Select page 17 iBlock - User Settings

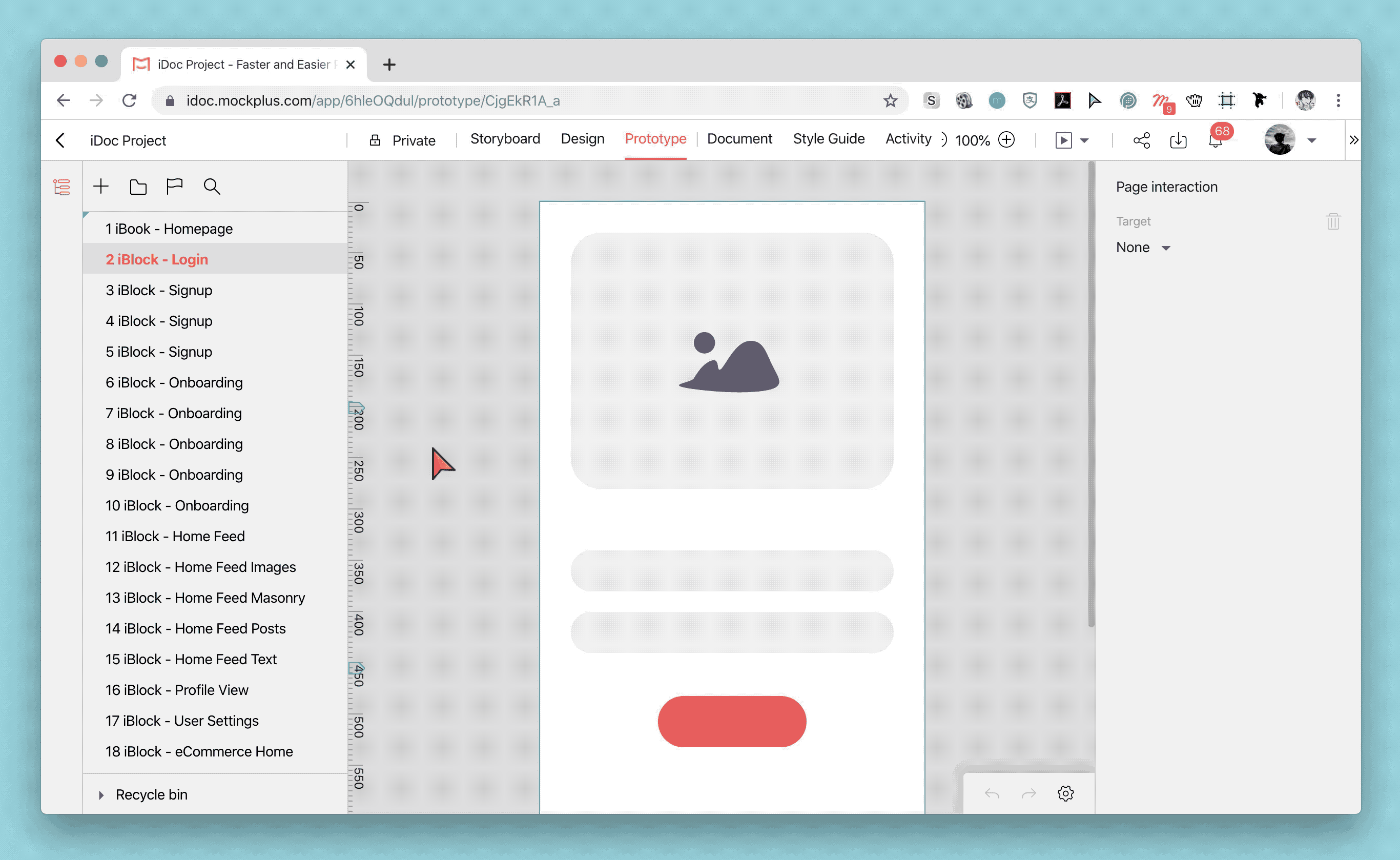click(215, 720)
